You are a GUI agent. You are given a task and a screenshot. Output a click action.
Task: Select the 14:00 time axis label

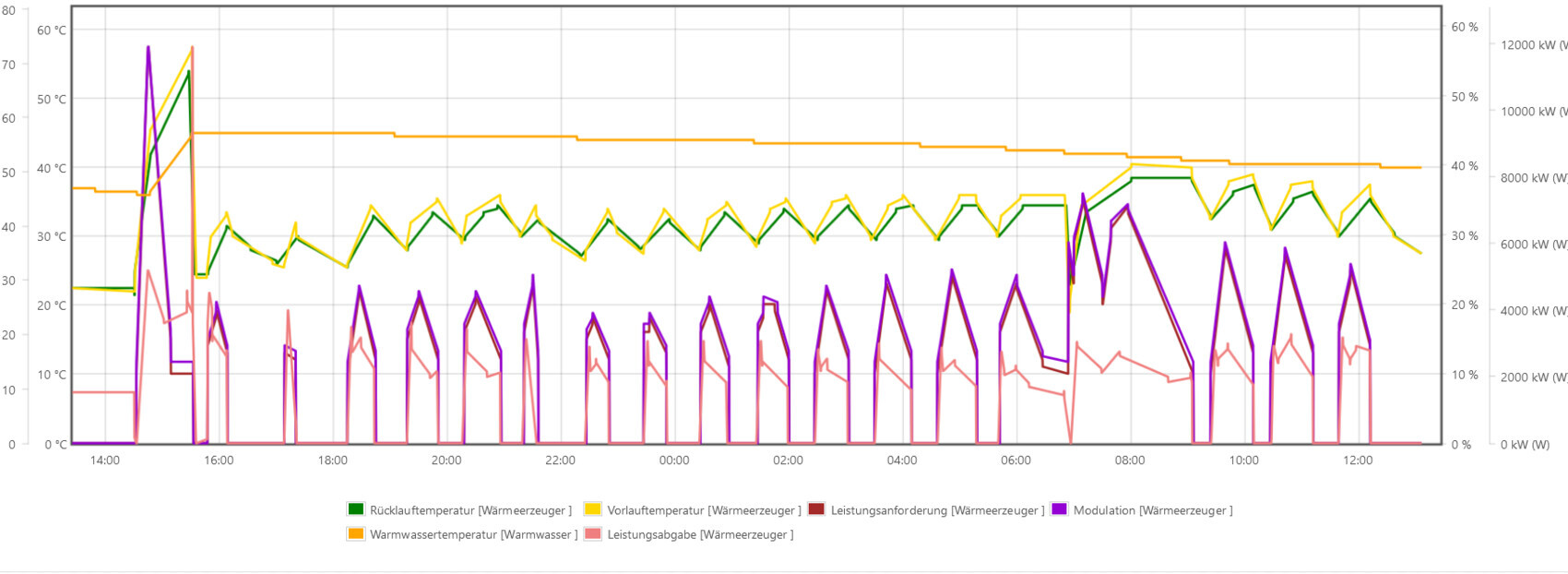[x=105, y=460]
